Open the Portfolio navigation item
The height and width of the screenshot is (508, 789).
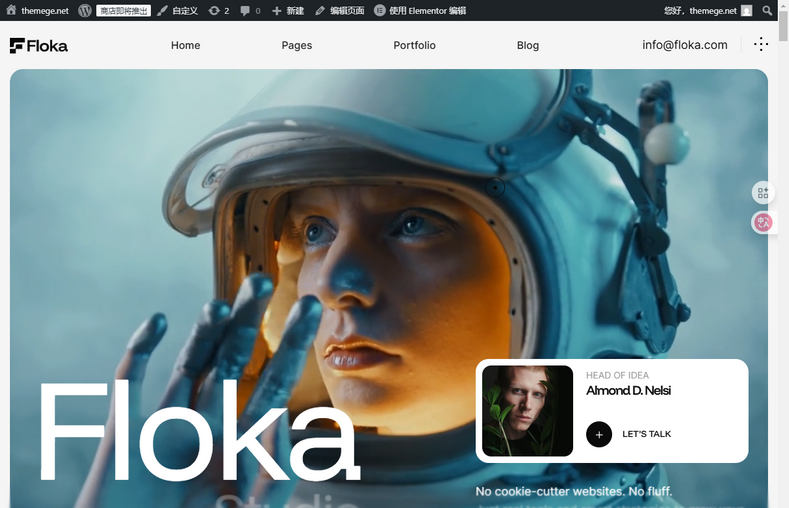click(x=415, y=45)
